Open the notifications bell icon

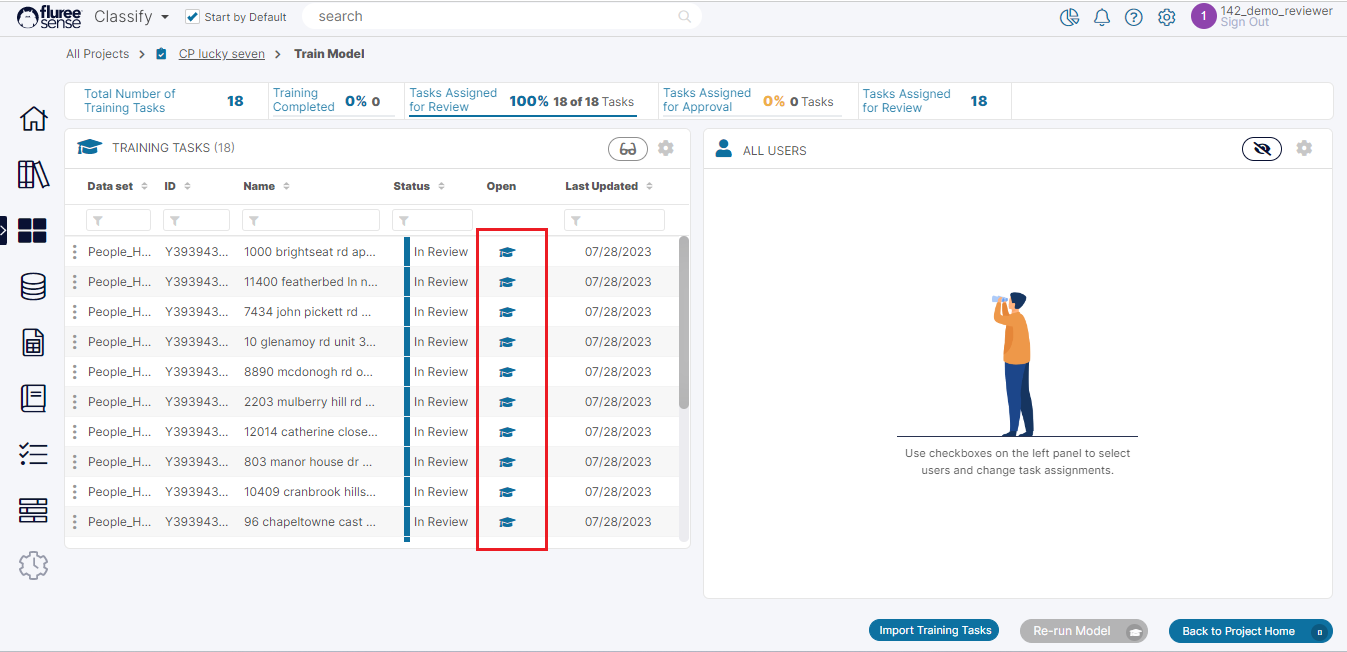(1102, 17)
